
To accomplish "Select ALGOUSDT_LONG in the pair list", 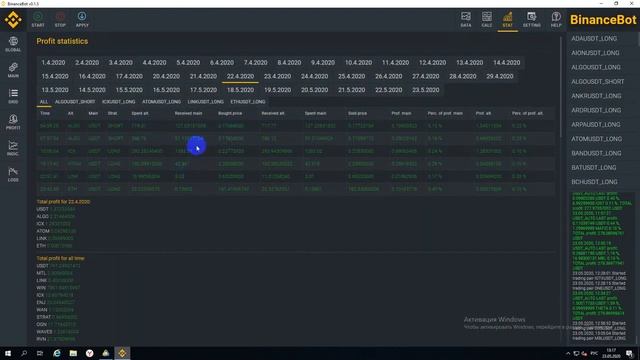I will (x=596, y=67).
